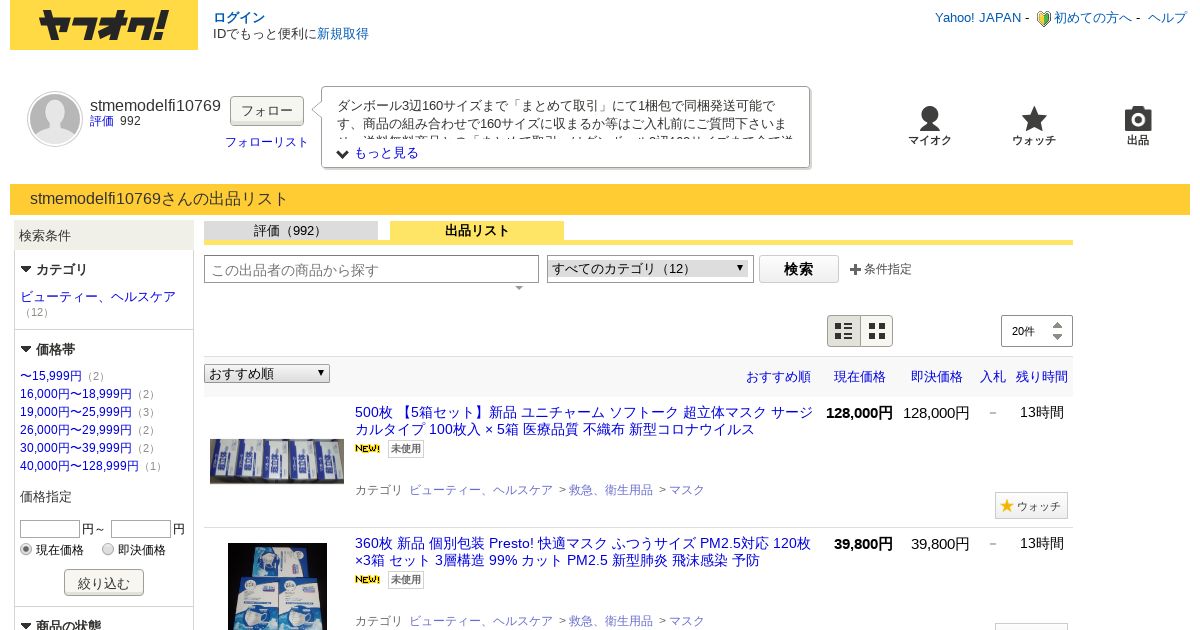
Task: Click the ヤフオク! logo
Action: (x=104, y=25)
